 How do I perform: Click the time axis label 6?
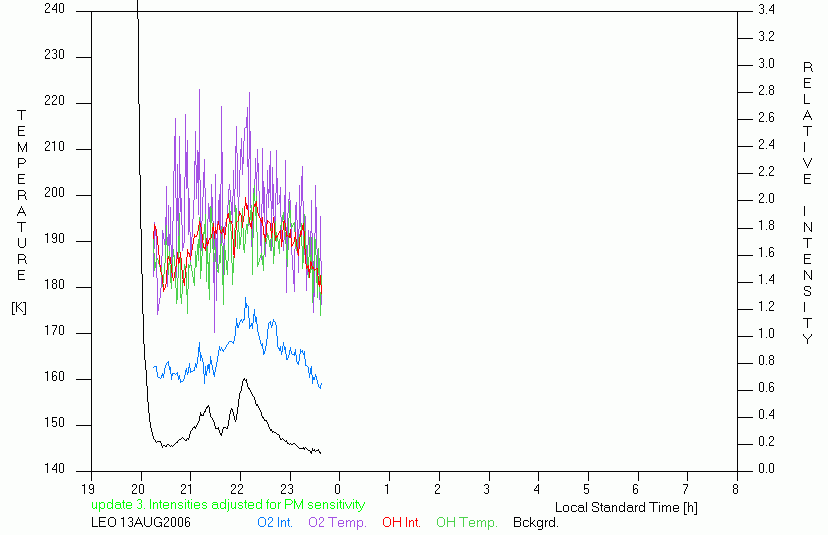pyautogui.click(x=635, y=489)
